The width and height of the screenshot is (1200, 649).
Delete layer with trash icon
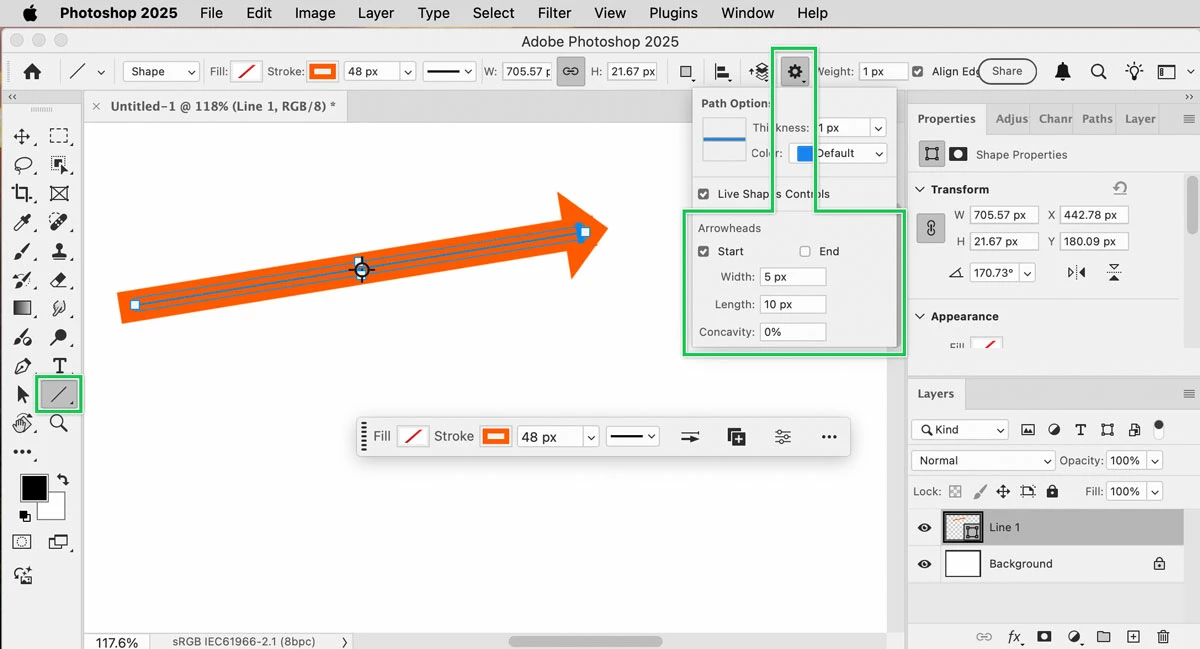click(1163, 637)
